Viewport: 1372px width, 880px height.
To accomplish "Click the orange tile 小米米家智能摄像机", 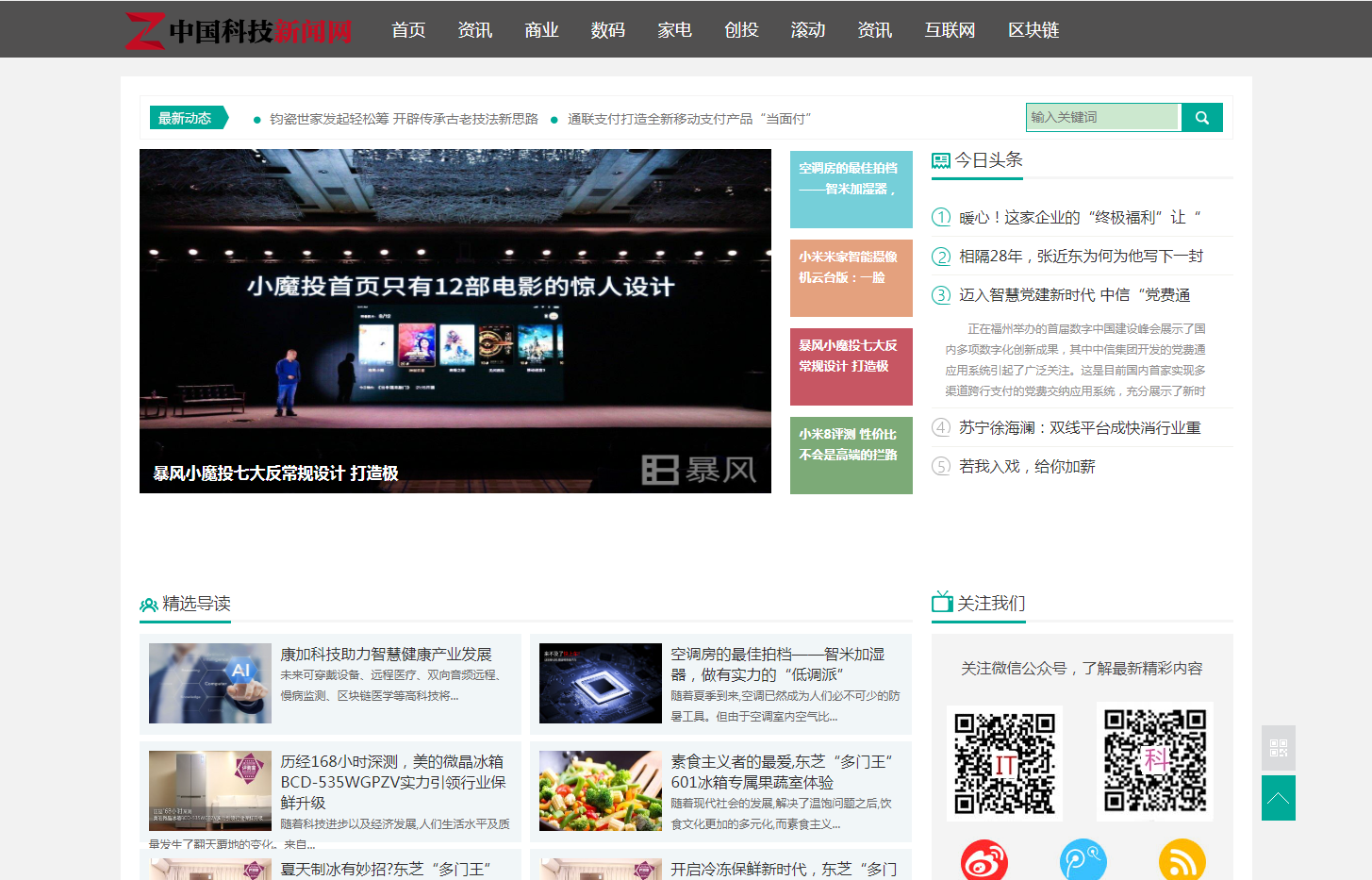I will coord(851,278).
